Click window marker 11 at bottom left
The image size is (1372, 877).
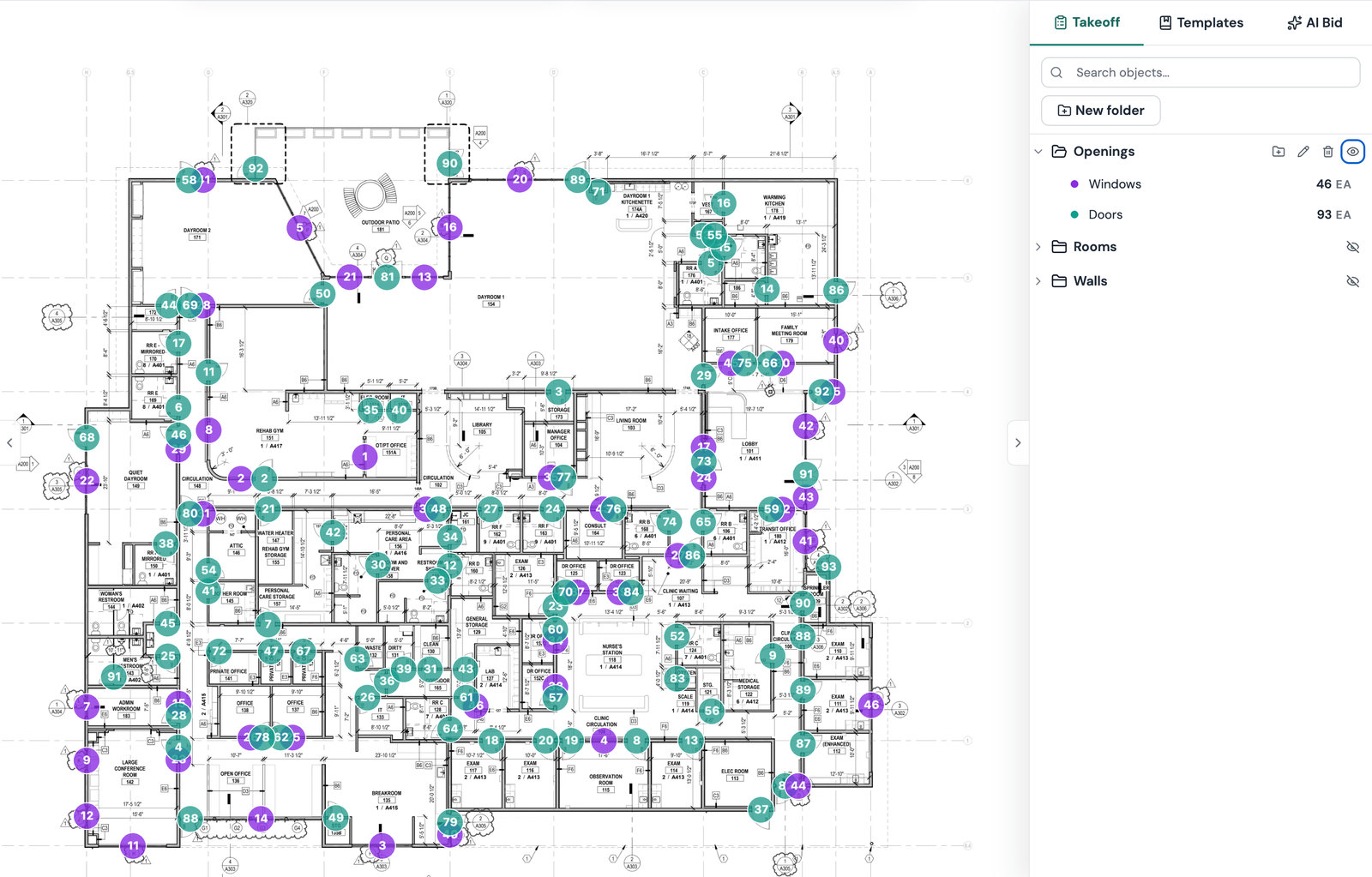click(x=133, y=846)
